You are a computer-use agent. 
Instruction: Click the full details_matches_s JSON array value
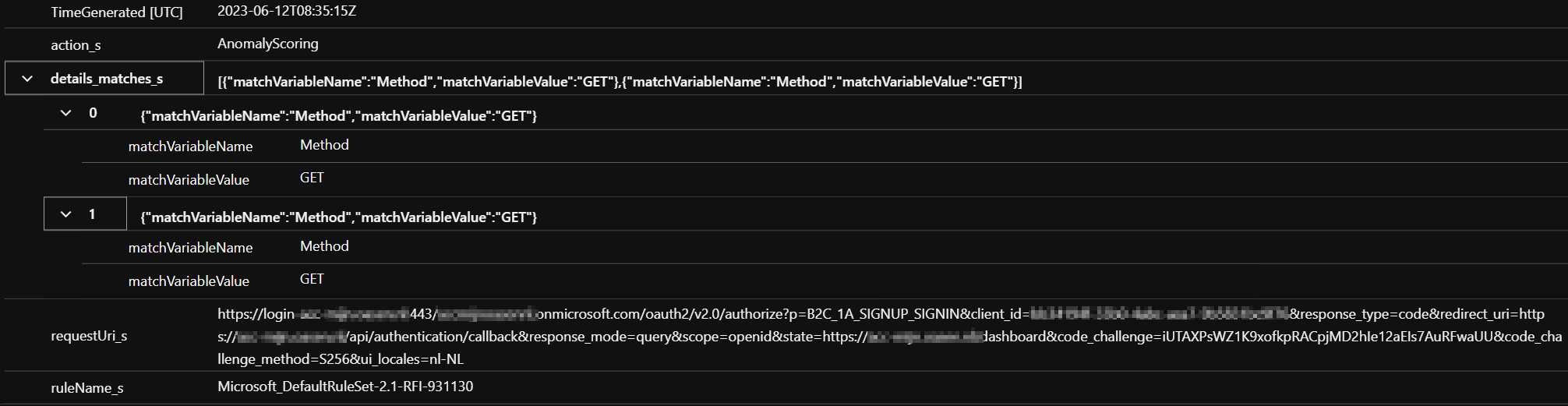tap(620, 82)
